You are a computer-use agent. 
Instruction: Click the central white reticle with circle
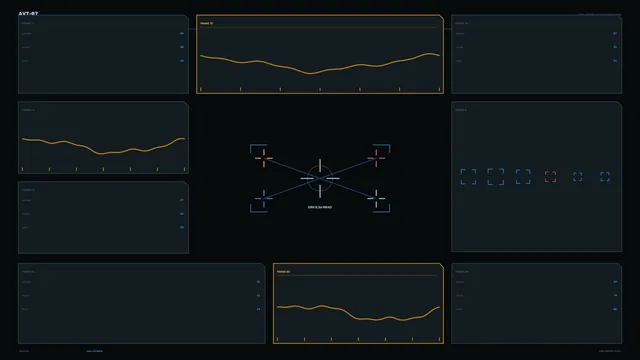point(320,178)
